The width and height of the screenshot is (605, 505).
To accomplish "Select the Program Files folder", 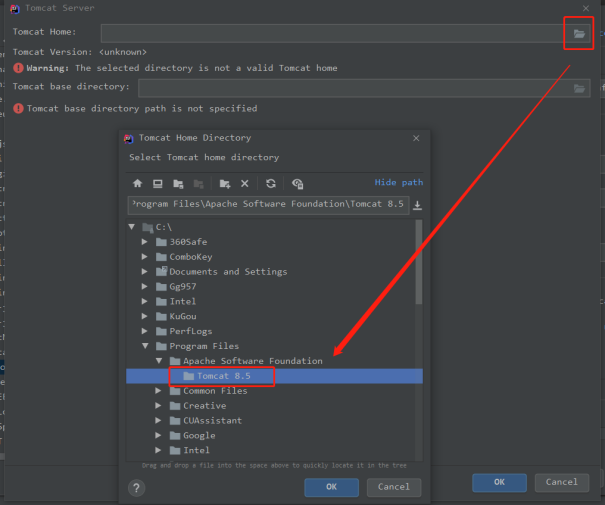I will (274, 346).
